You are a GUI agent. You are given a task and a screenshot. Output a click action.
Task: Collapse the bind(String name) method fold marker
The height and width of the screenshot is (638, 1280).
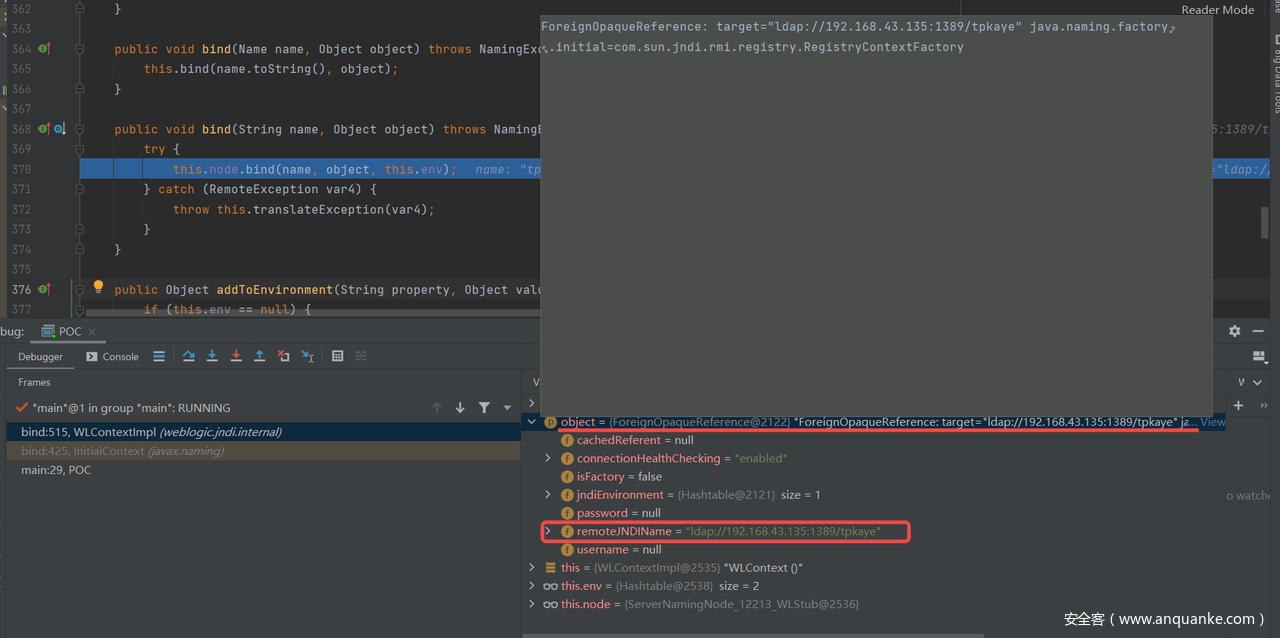(x=81, y=129)
